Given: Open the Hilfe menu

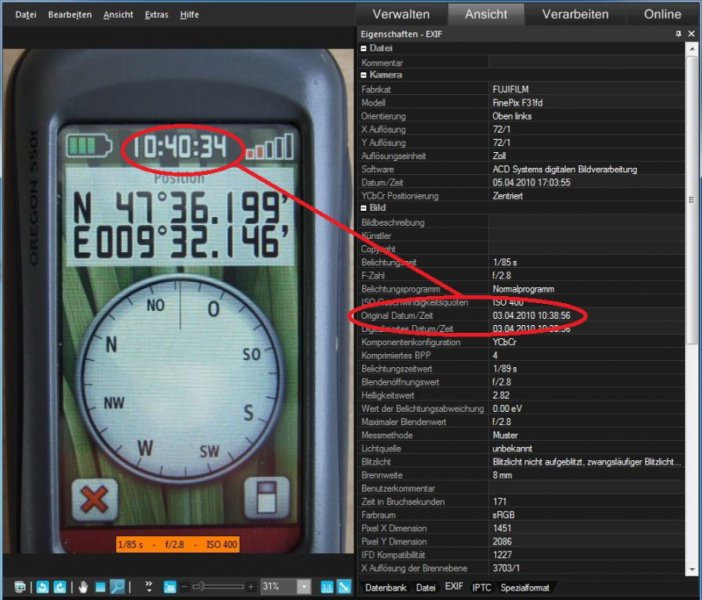Looking at the screenshot, I should (x=189, y=15).
